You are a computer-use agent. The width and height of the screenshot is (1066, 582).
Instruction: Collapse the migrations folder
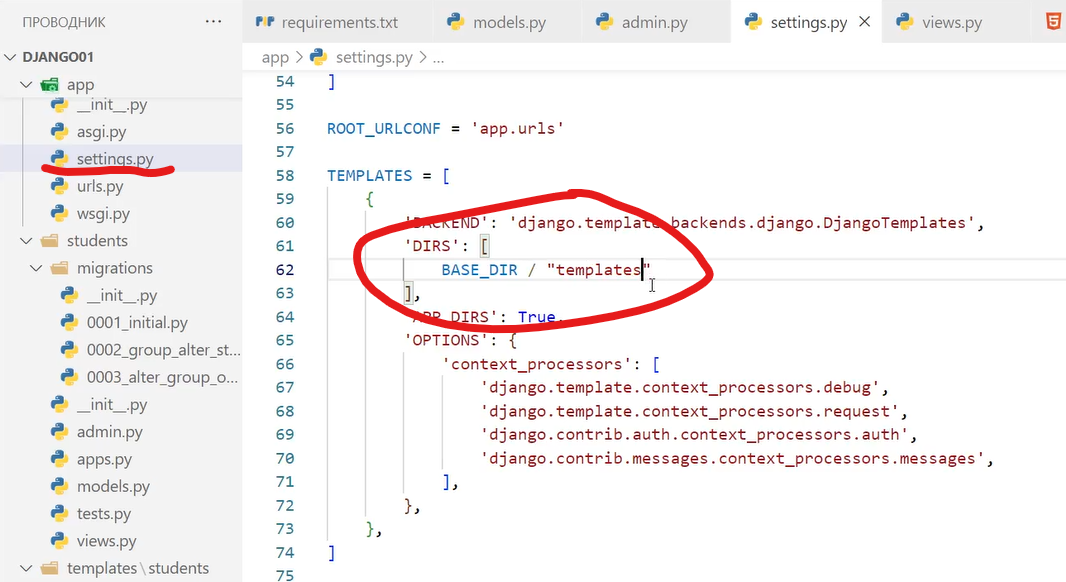pos(114,268)
